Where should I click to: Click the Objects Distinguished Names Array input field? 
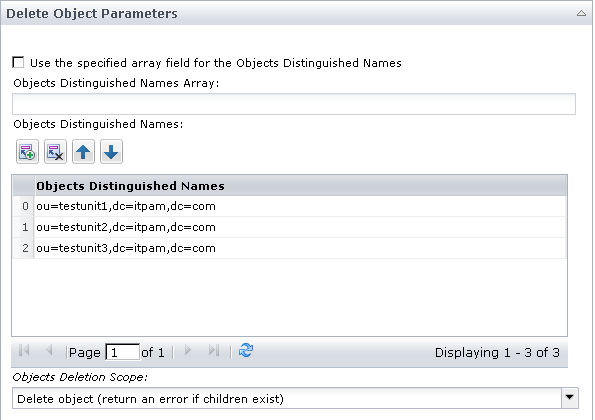tap(294, 104)
